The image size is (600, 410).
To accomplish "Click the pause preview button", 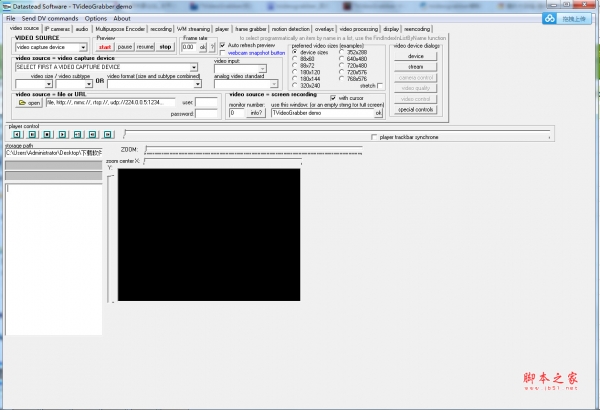I will tap(125, 47).
